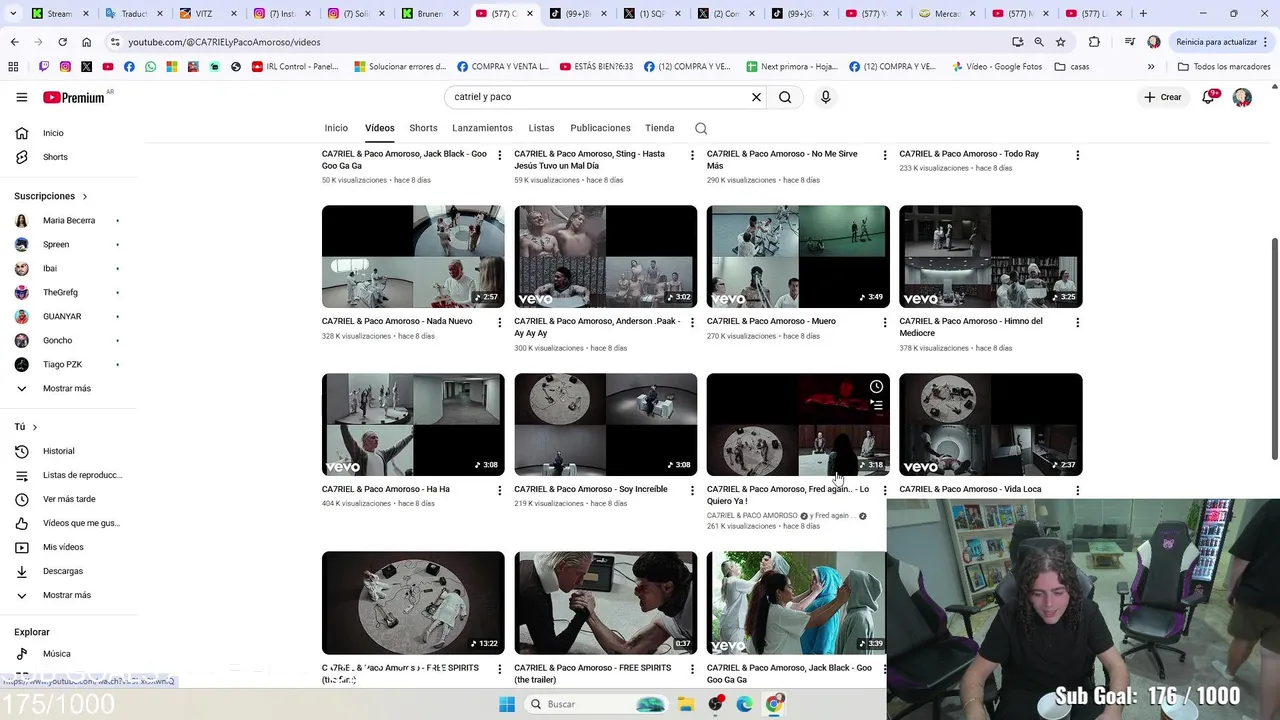Open the Tienda tab
The height and width of the screenshot is (720, 1280).
coord(660,128)
